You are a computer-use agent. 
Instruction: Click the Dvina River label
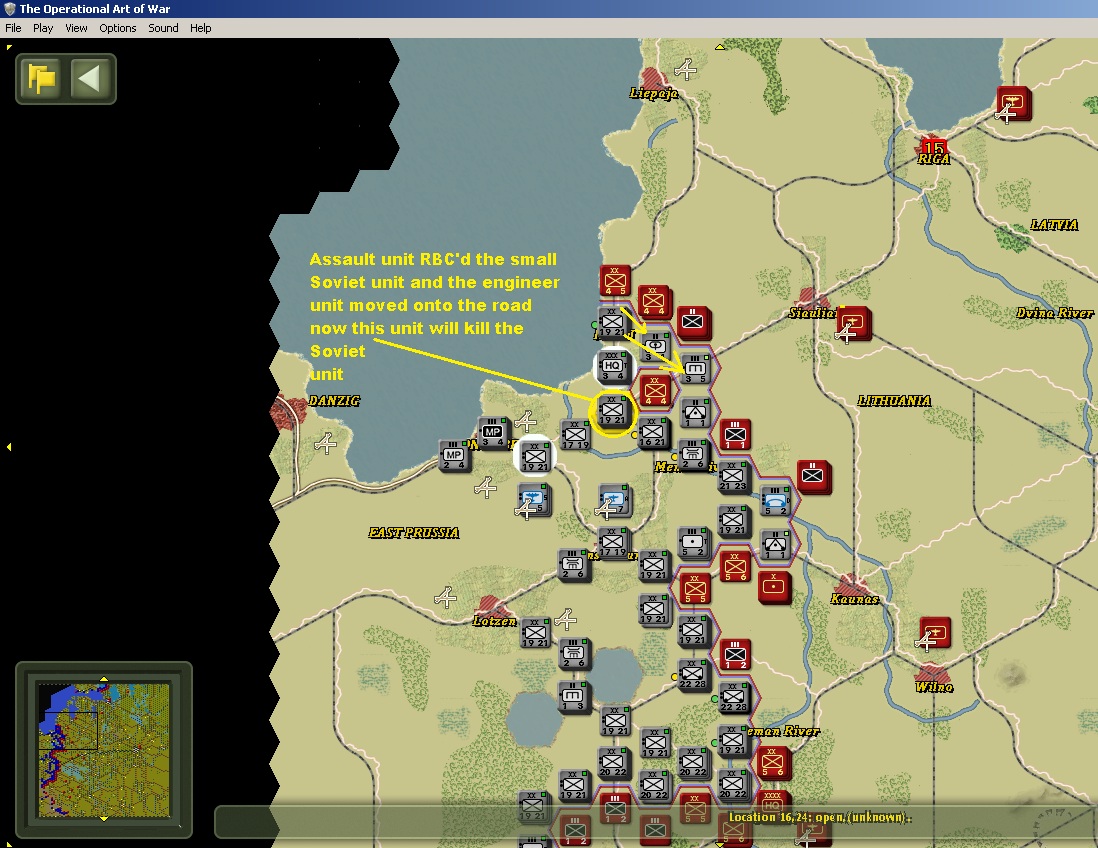pos(1055,313)
